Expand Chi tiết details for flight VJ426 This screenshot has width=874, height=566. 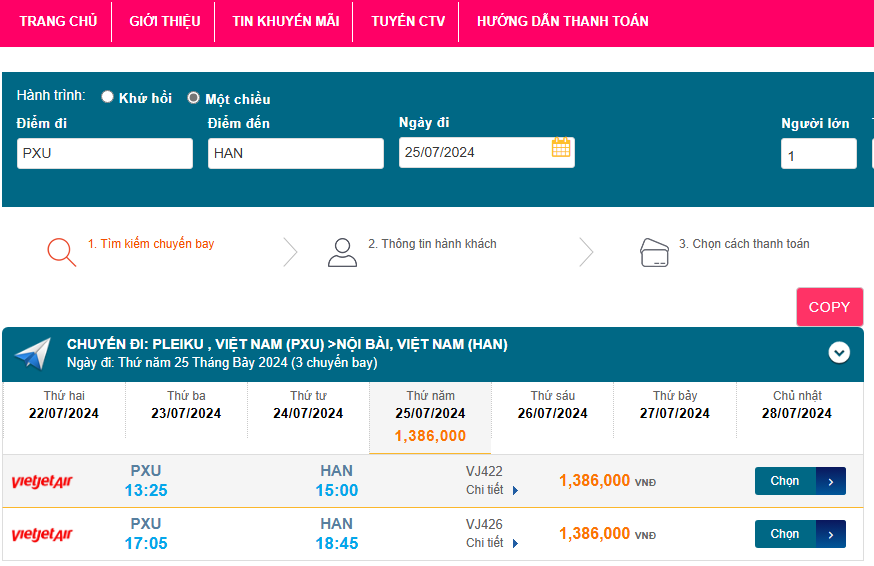point(492,543)
